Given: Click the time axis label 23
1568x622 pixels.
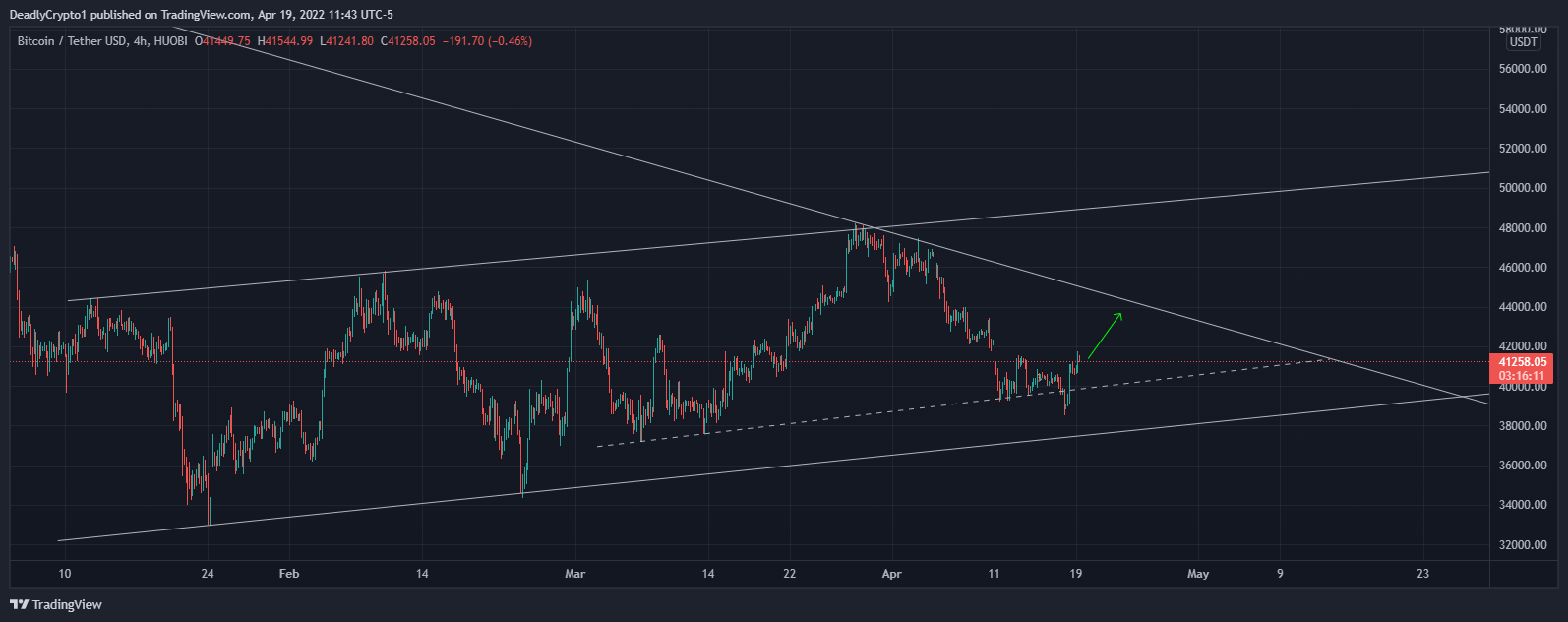Looking at the screenshot, I should tap(1422, 574).
